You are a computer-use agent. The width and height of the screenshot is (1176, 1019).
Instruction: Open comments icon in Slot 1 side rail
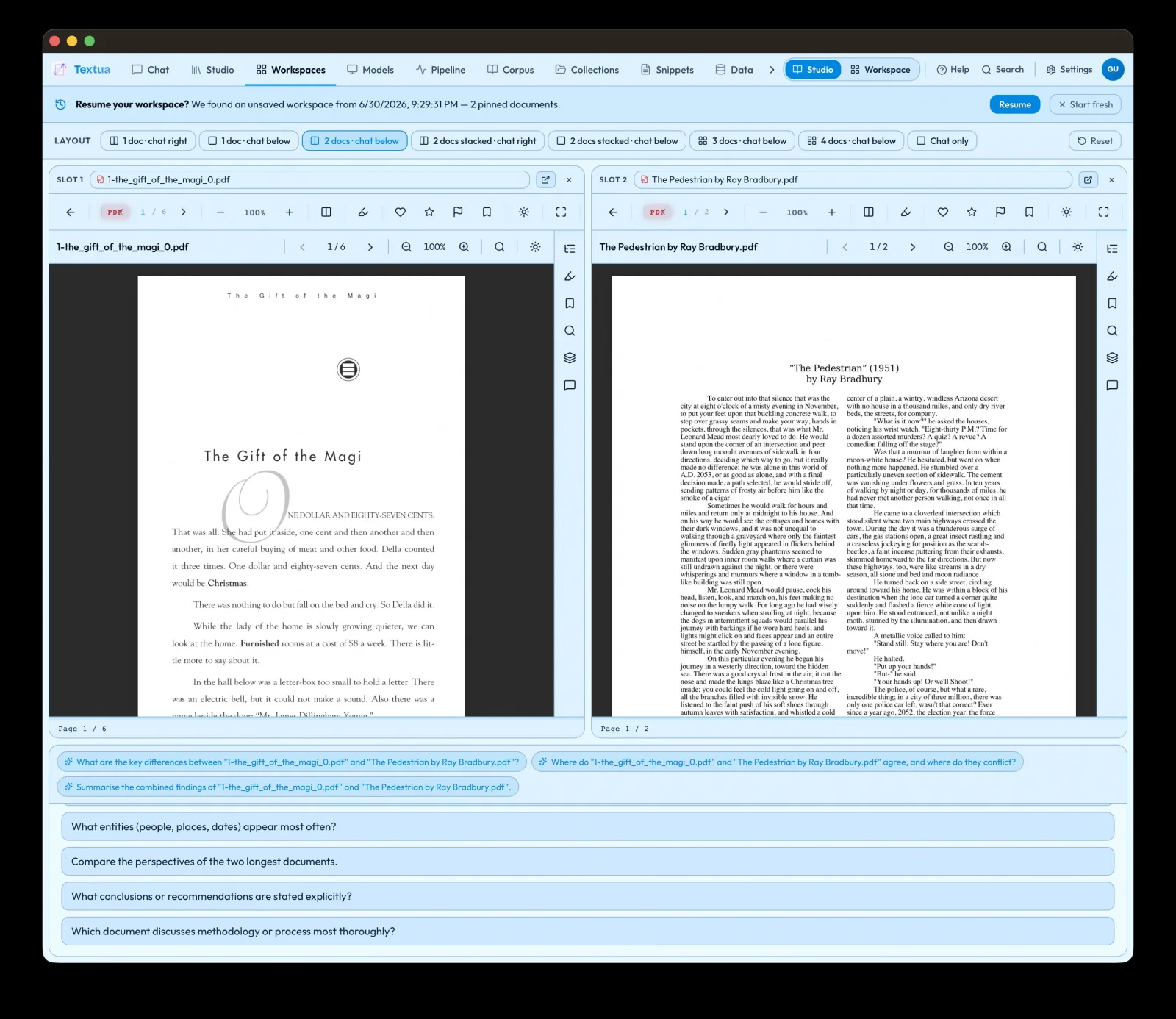tap(570, 385)
